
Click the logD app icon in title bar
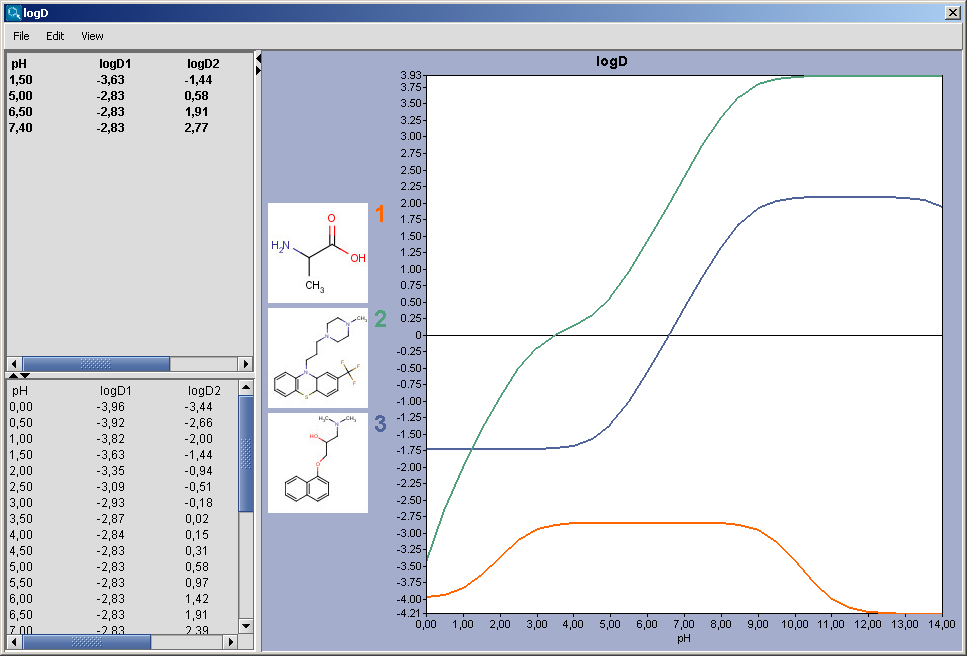point(12,12)
